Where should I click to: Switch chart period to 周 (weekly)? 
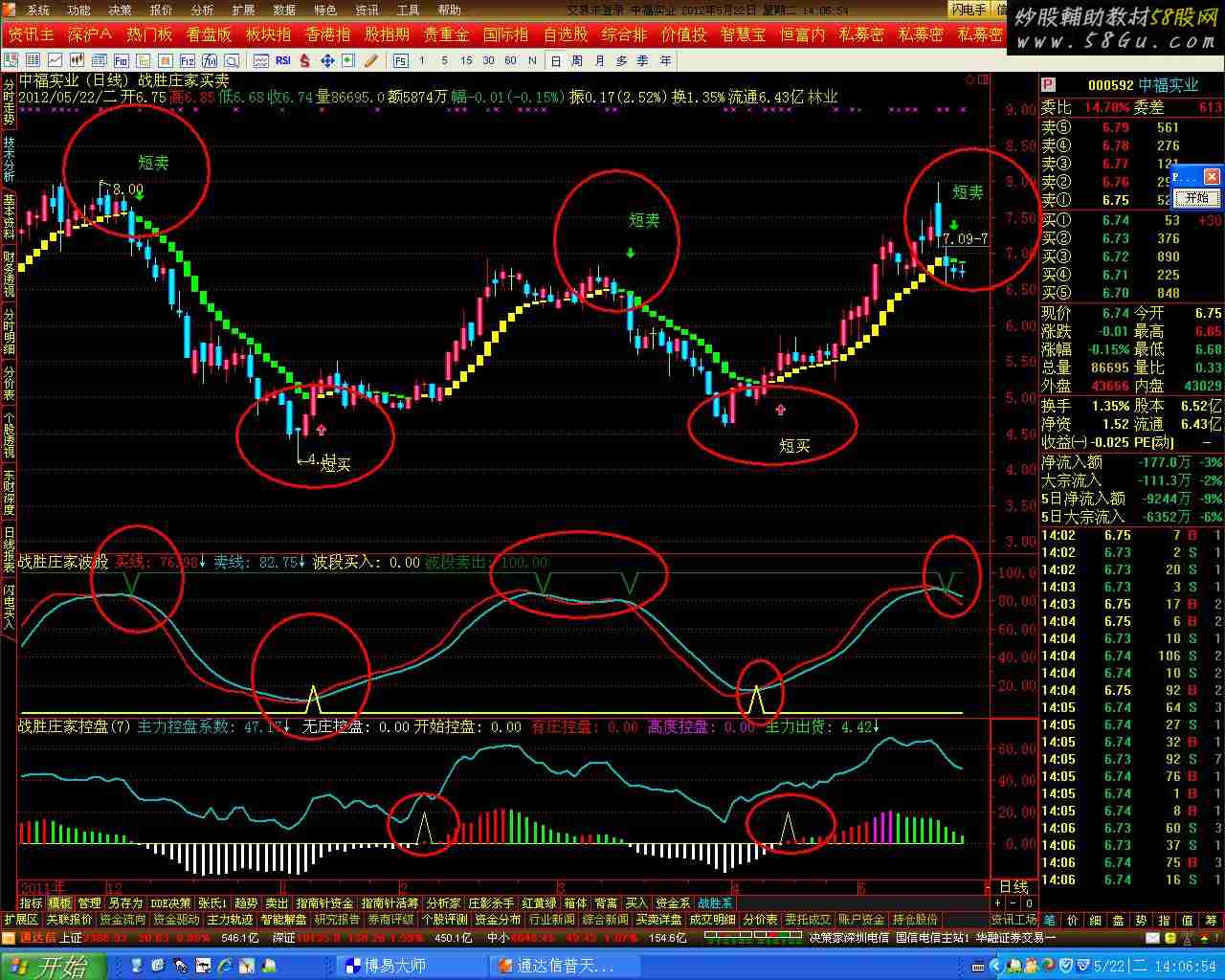tap(577, 60)
